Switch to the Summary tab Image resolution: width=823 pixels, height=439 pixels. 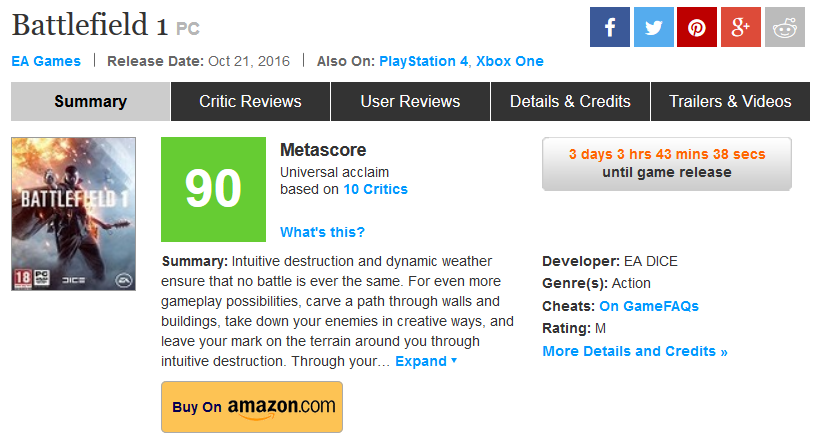(x=90, y=101)
